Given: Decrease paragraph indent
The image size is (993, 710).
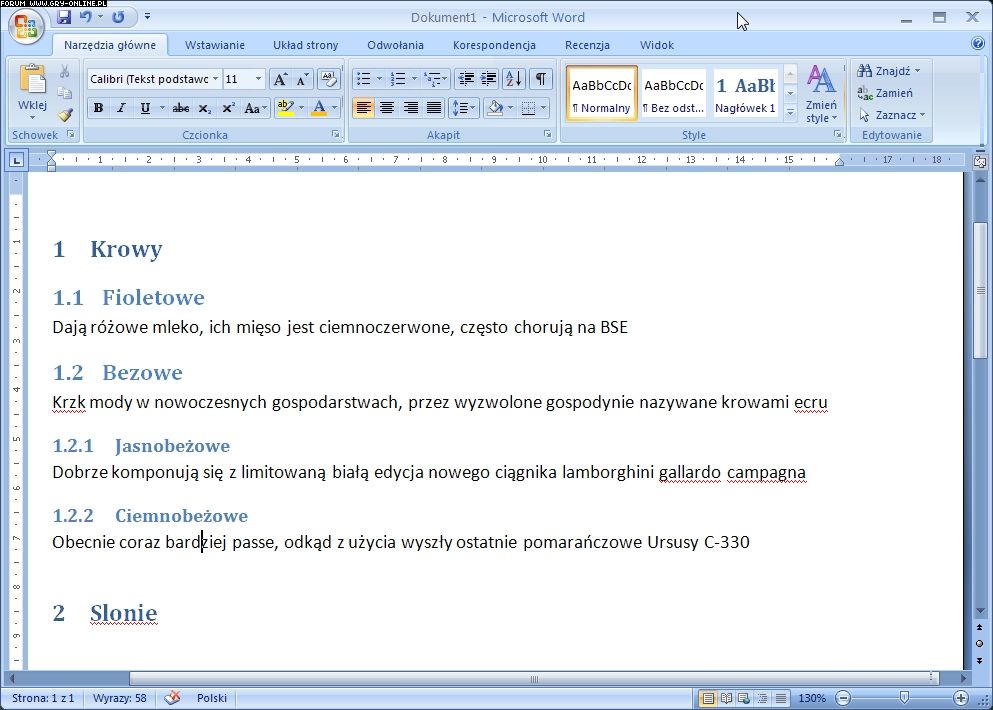Looking at the screenshot, I should (466, 79).
